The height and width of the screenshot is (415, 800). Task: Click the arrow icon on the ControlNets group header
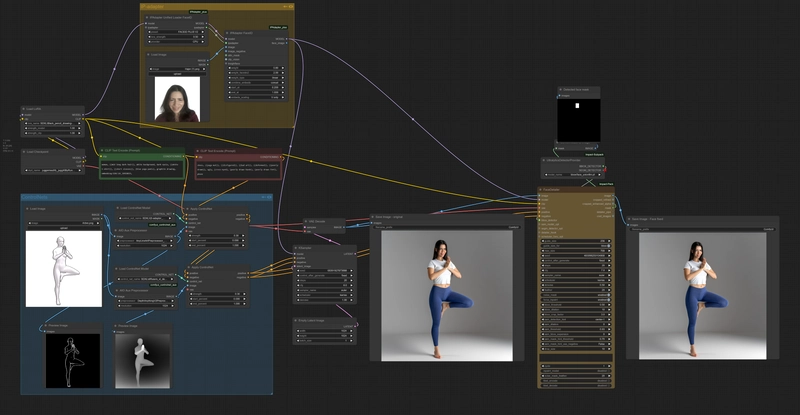(x=264, y=197)
